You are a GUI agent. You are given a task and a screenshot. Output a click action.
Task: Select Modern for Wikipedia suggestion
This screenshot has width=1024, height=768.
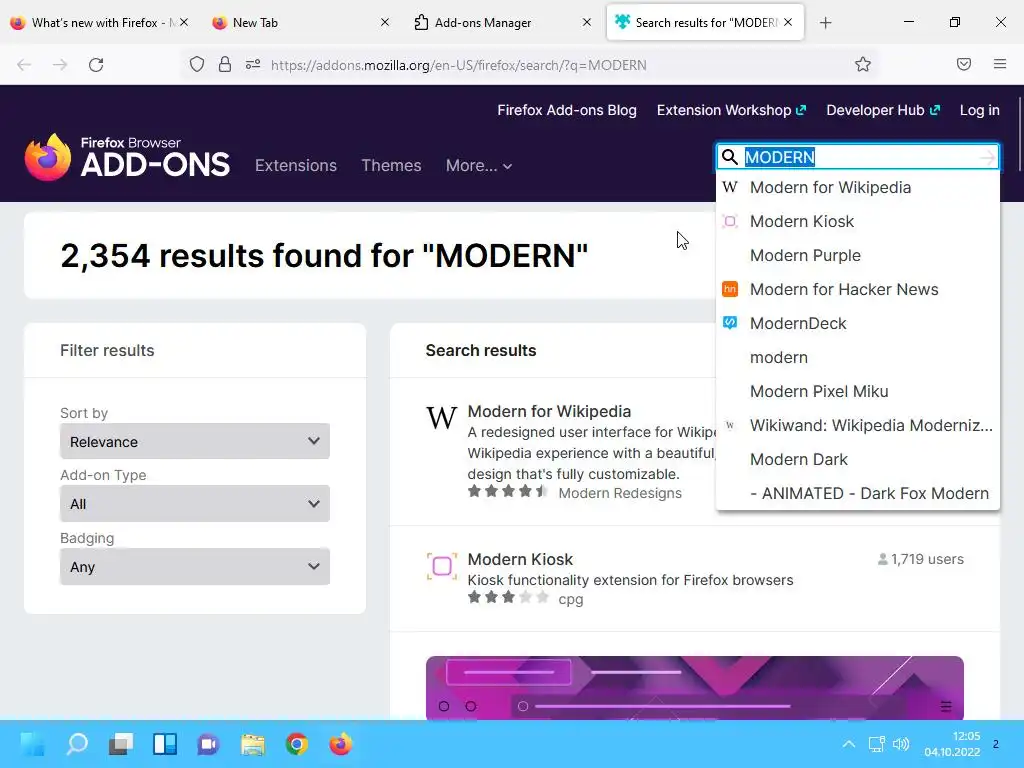[857, 187]
